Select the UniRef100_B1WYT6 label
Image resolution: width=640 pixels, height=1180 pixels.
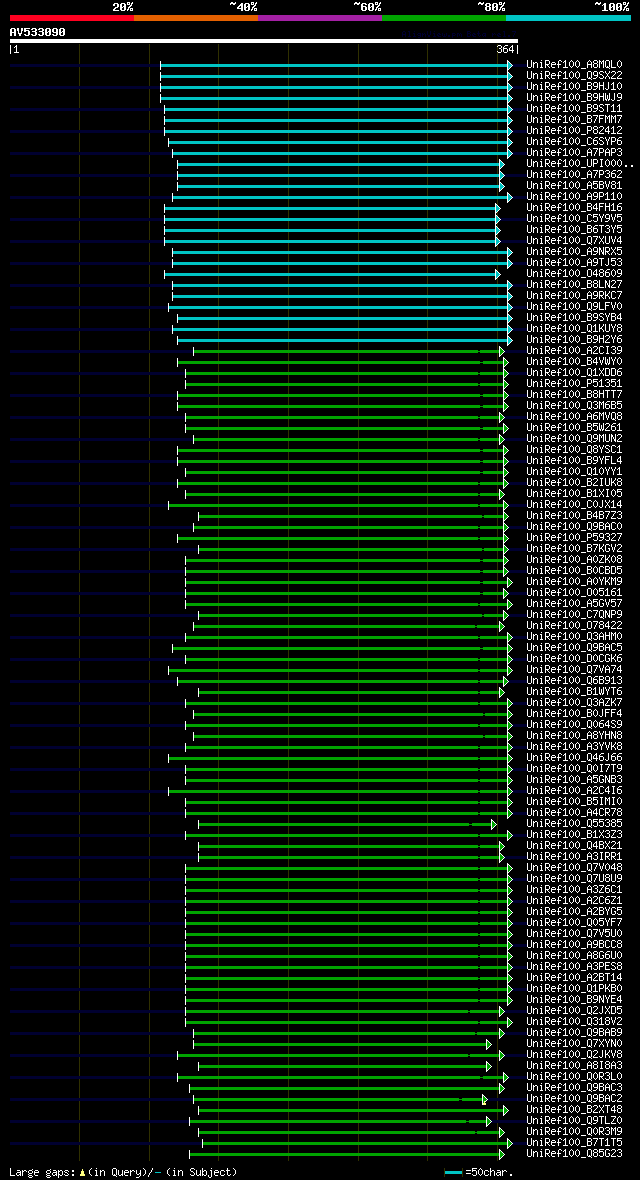click(574, 692)
